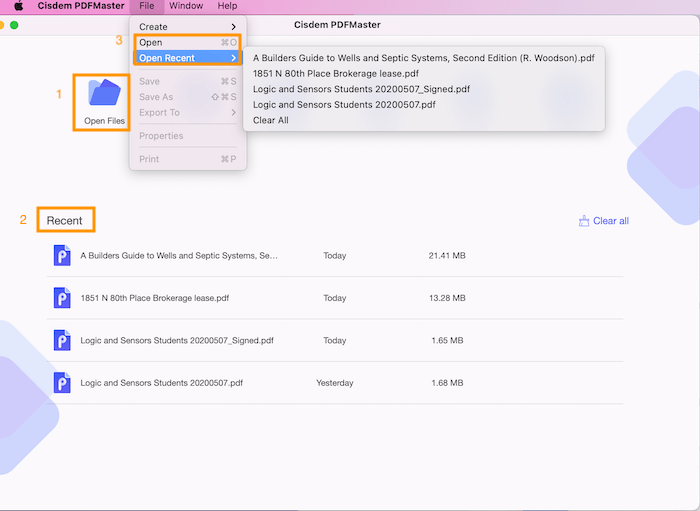This screenshot has width=700, height=511.
Task: Expand the Open Recent submenu
Action: [188, 58]
